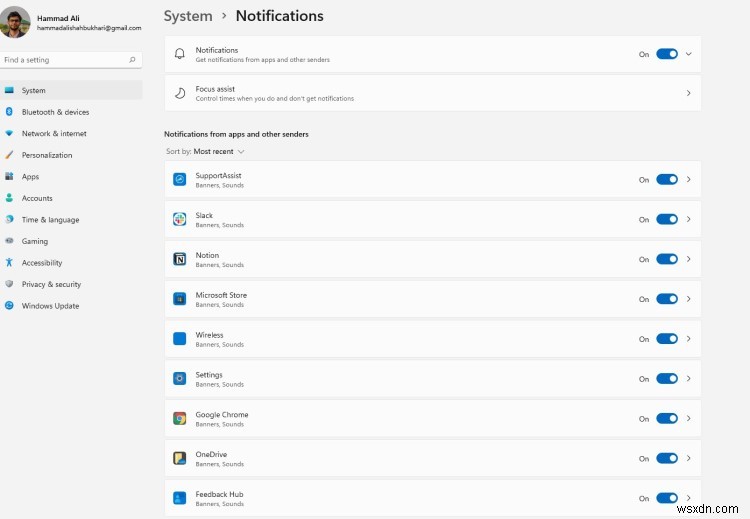Click the Focus assist moon icon
750x519 pixels.
click(179, 93)
